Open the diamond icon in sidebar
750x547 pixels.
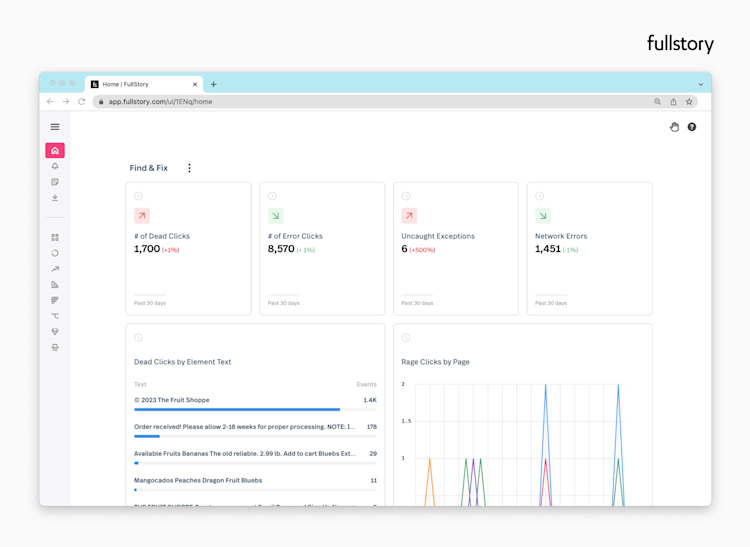(55, 332)
